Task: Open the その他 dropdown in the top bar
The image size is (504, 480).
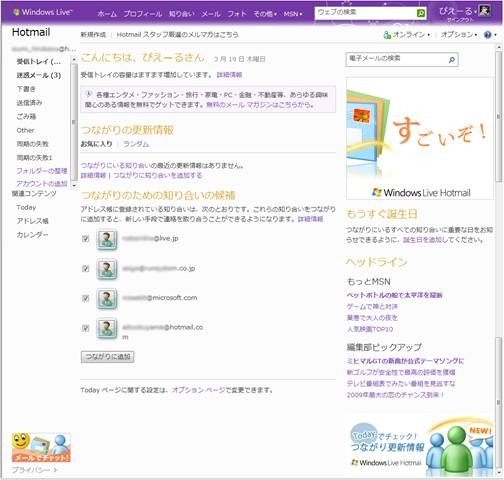Action: [x=265, y=14]
